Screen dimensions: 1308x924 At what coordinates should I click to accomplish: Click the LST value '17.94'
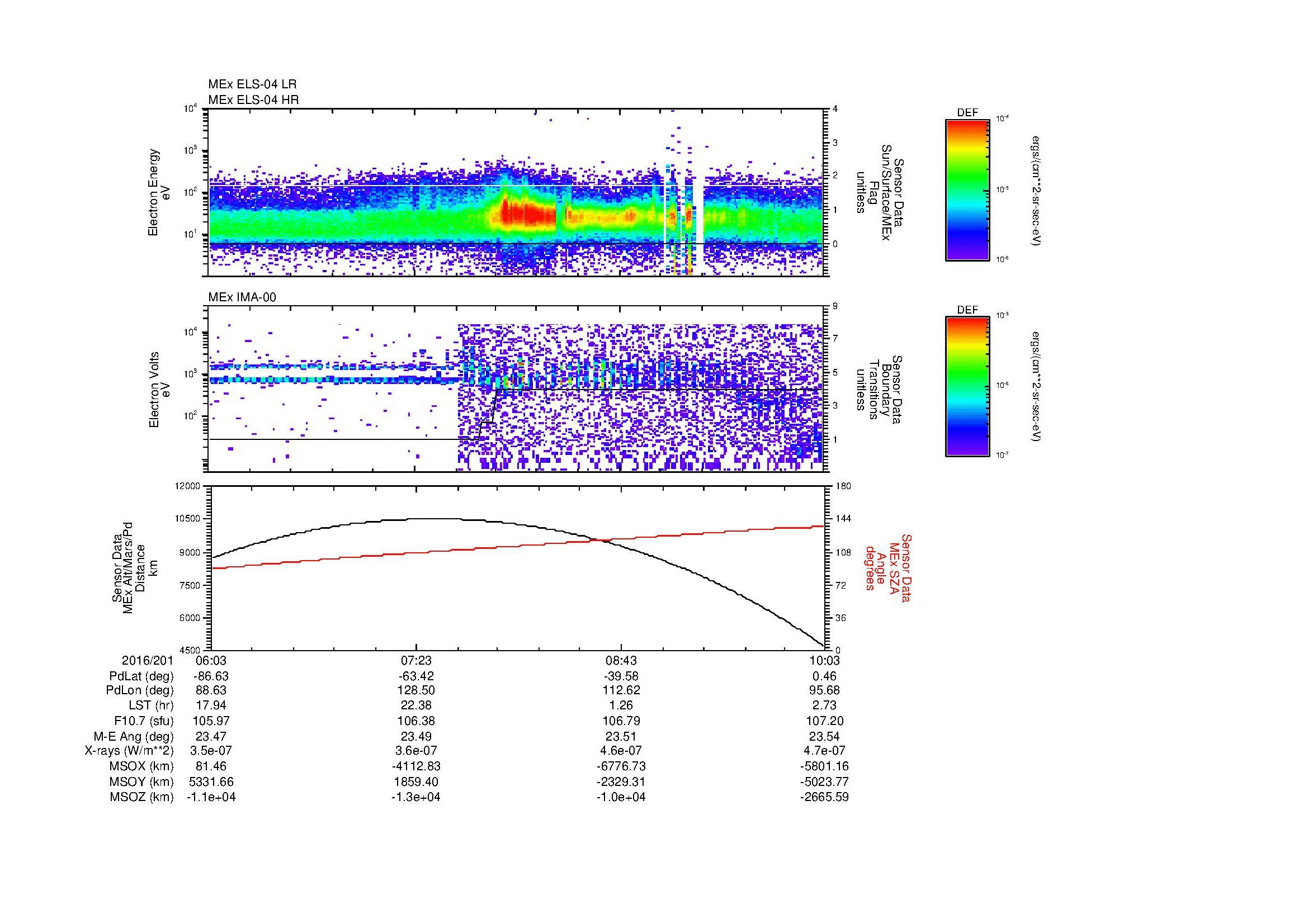click(211, 705)
